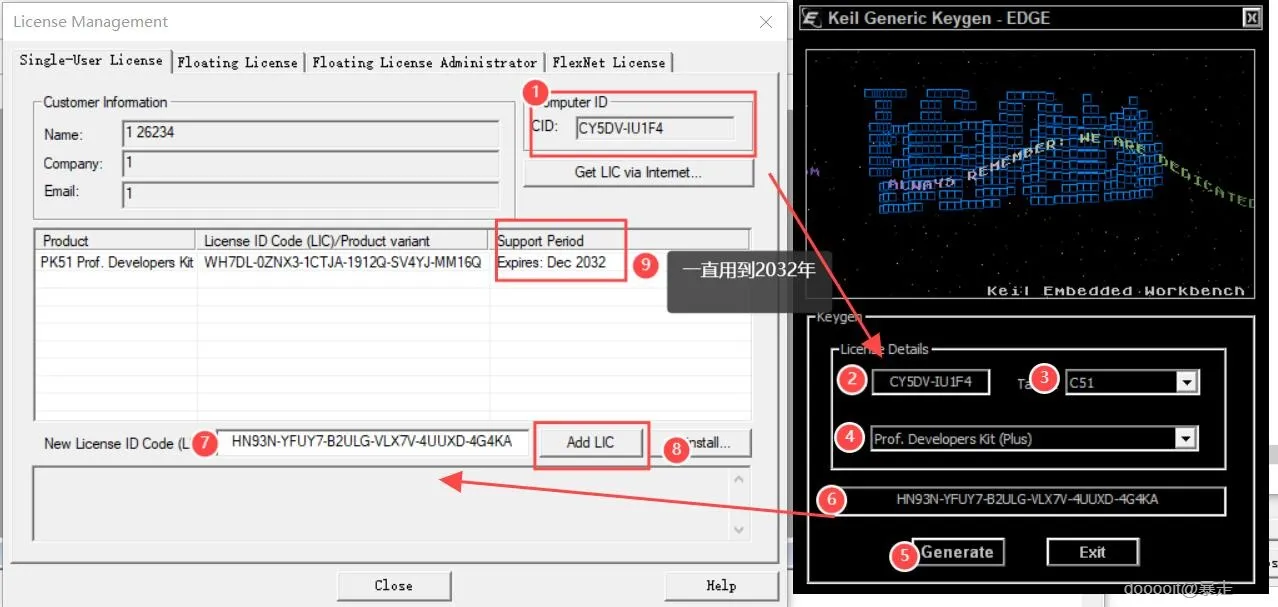Screen dimensions: 1278x607
Task: Switch to the Floating License tab
Action: click(x=238, y=62)
